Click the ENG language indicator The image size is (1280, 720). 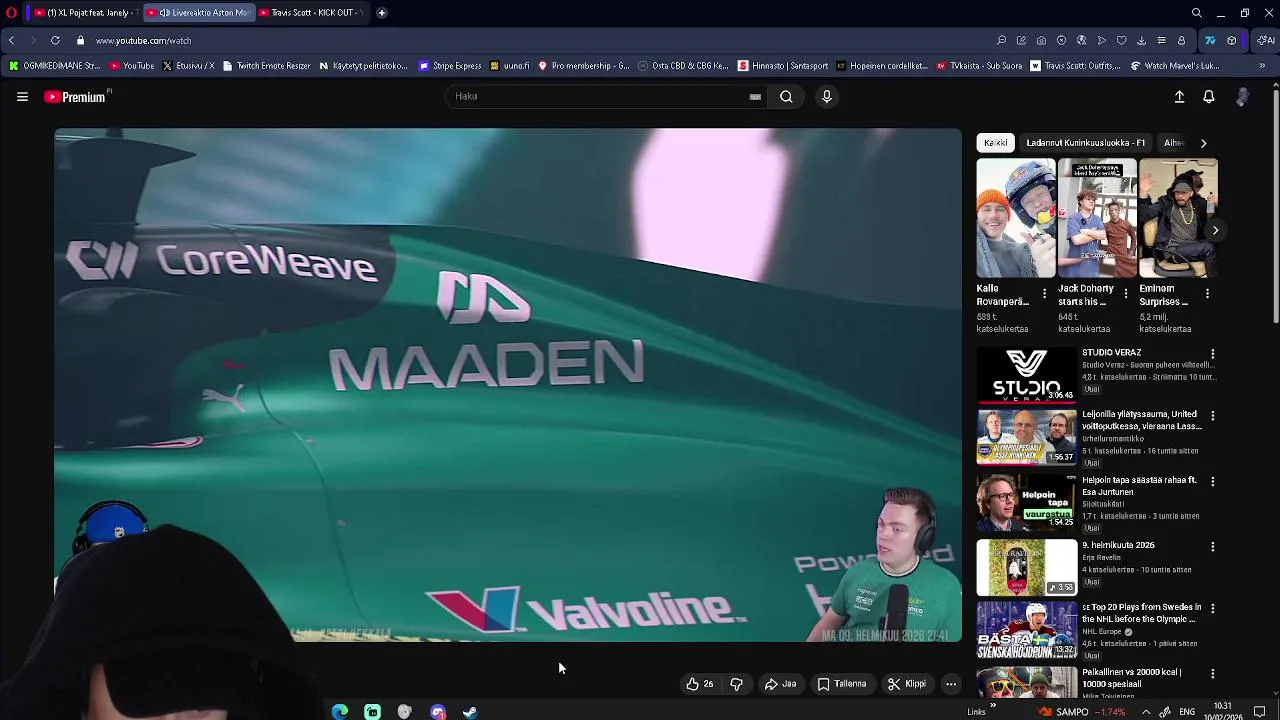pos(1187,712)
